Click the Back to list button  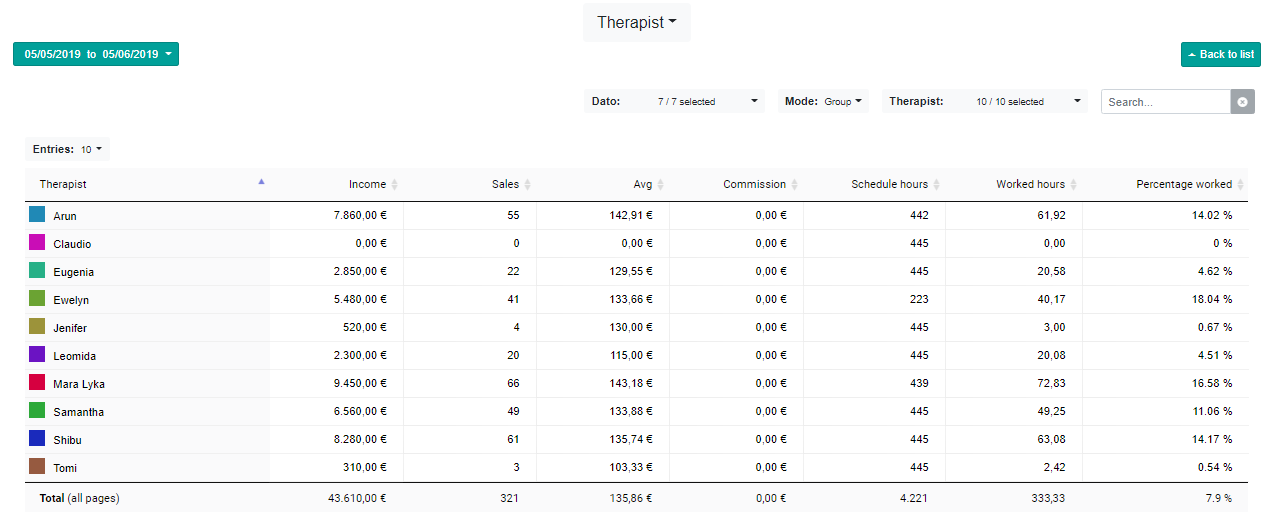coord(1220,54)
